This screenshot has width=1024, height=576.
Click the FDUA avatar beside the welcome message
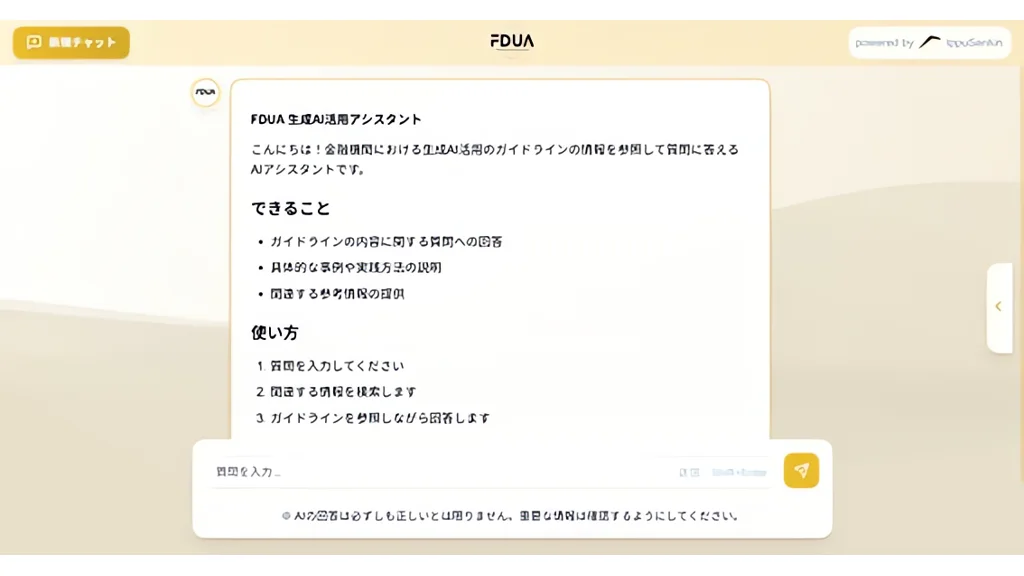click(x=205, y=92)
